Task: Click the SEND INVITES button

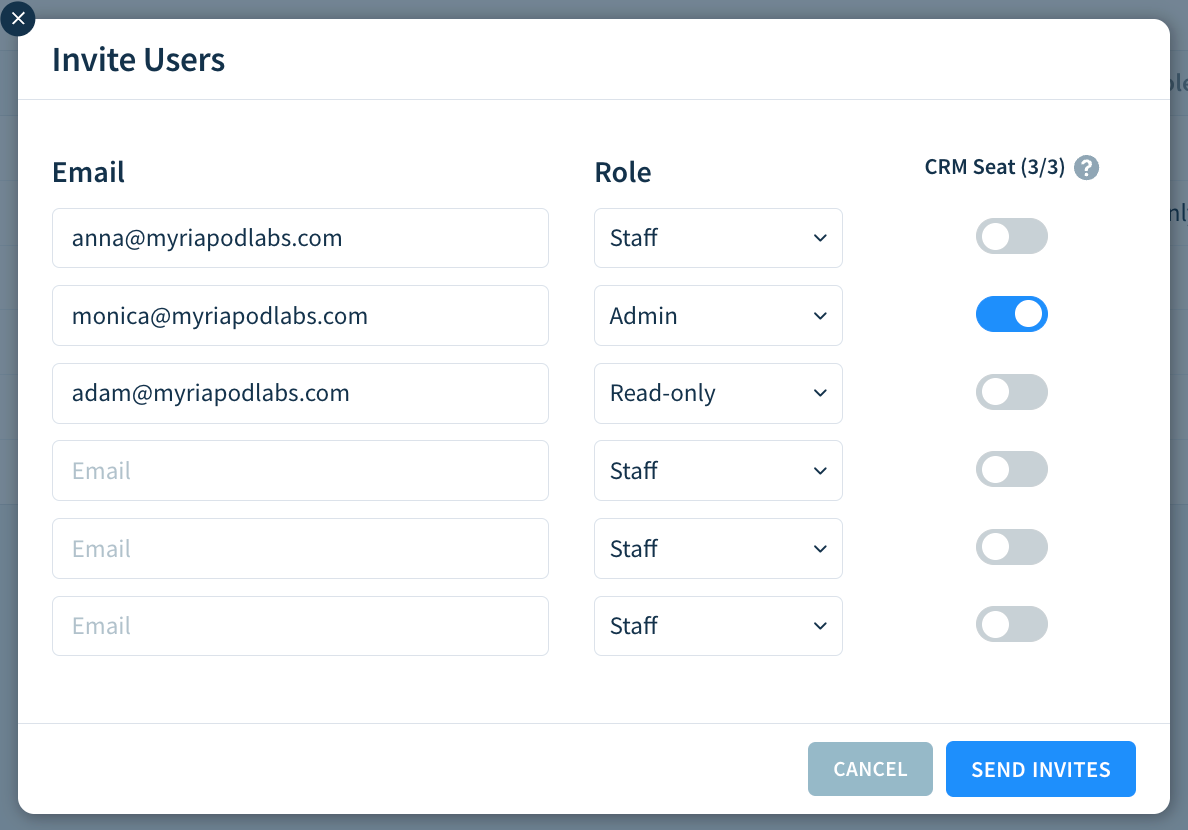Action: [1040, 769]
